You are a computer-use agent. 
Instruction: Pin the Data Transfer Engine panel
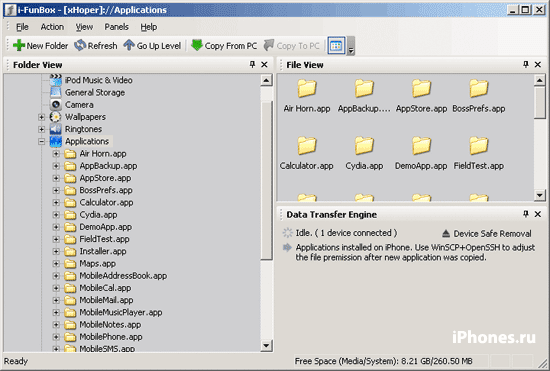525,214
